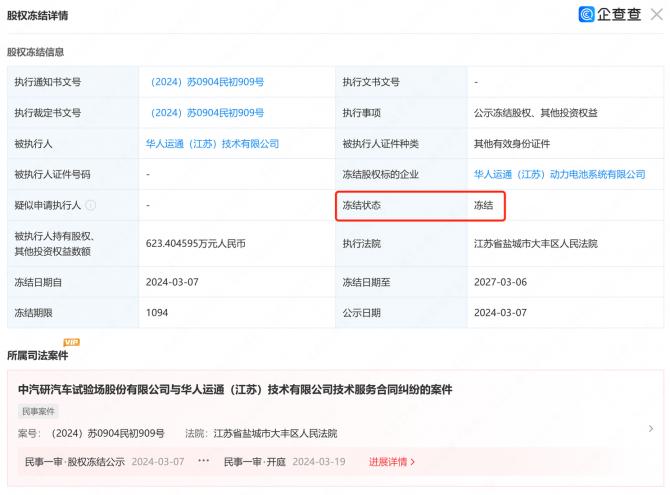Click the VIP badge above 所属司法案件
The height and width of the screenshot is (495, 670).
(x=71, y=342)
